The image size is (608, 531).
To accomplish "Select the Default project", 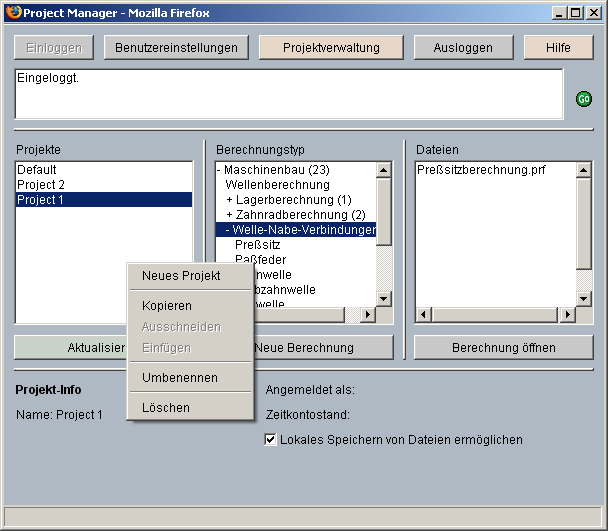I will [37, 170].
